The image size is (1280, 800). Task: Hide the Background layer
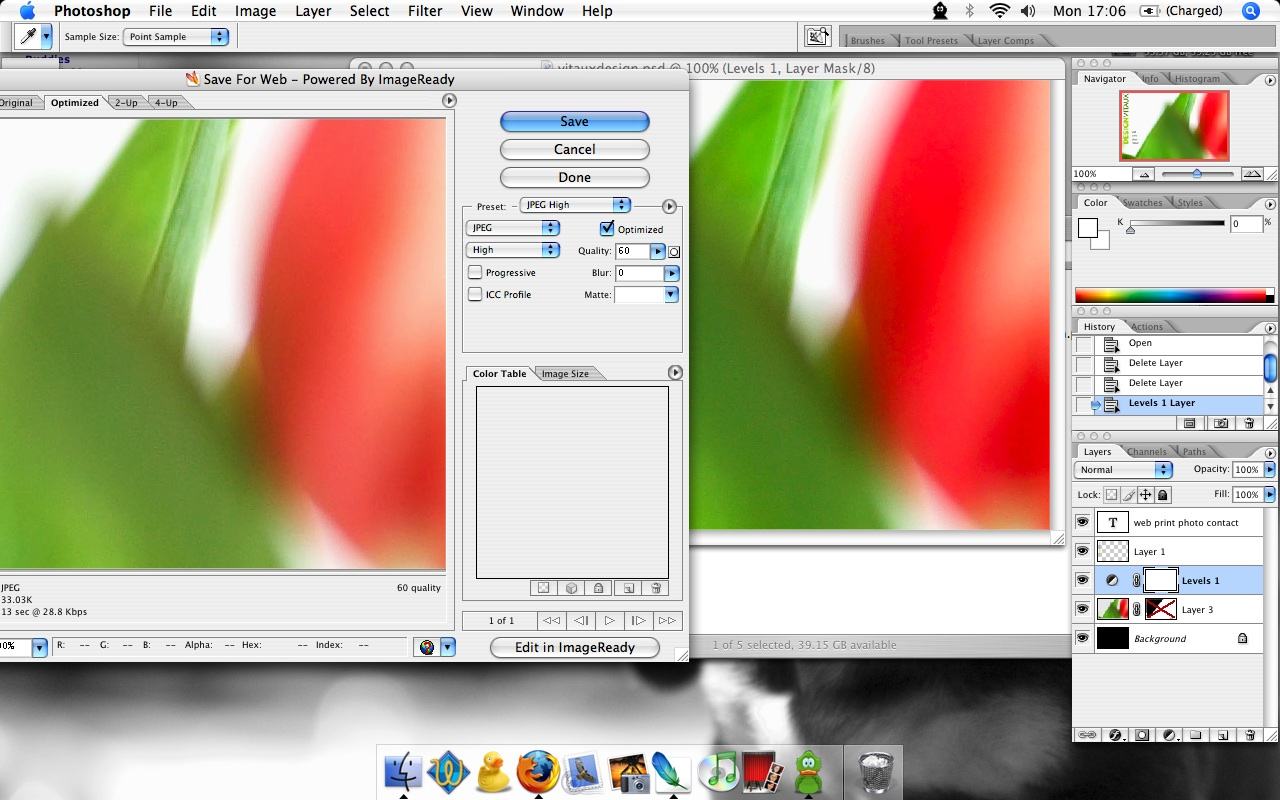(x=1082, y=638)
